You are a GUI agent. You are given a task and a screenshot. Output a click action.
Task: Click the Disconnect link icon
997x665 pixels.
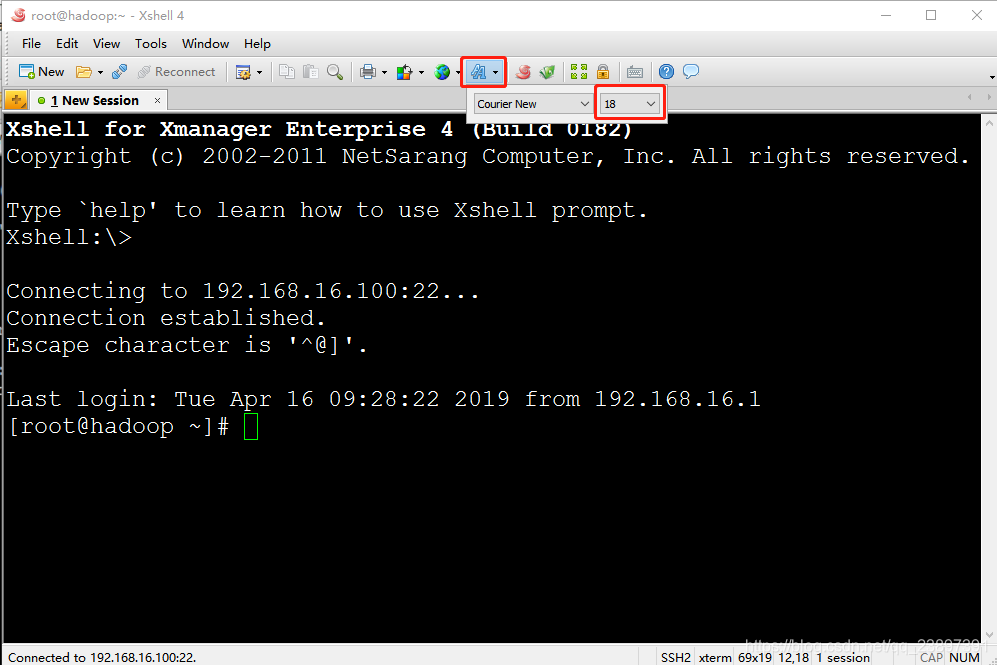[120, 72]
